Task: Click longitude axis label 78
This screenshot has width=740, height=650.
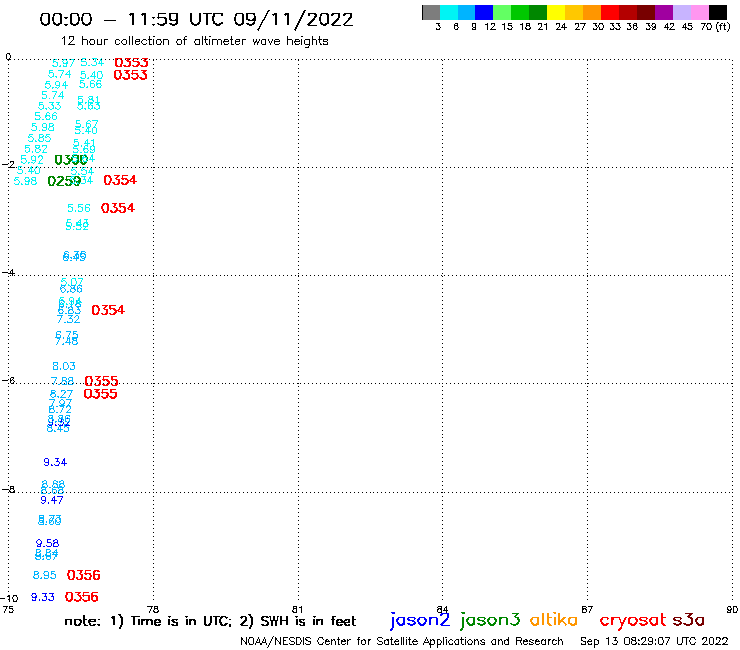Action: point(153,609)
